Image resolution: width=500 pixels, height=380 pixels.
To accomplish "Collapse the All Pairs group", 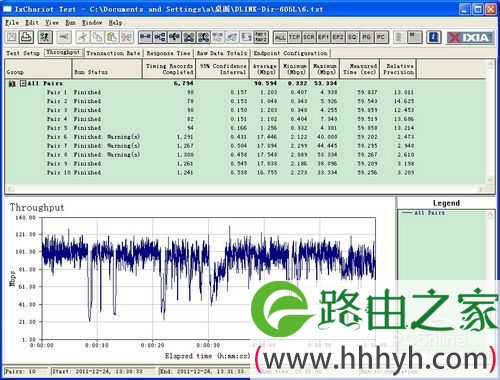I will point(23,83).
